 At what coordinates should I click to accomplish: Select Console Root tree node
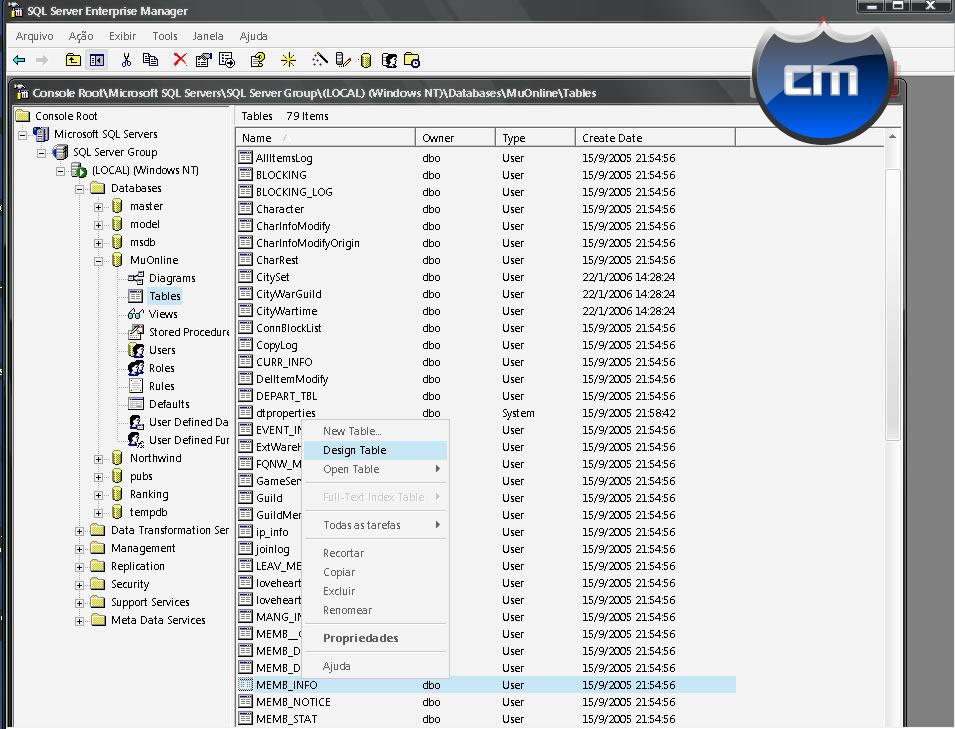[66, 116]
